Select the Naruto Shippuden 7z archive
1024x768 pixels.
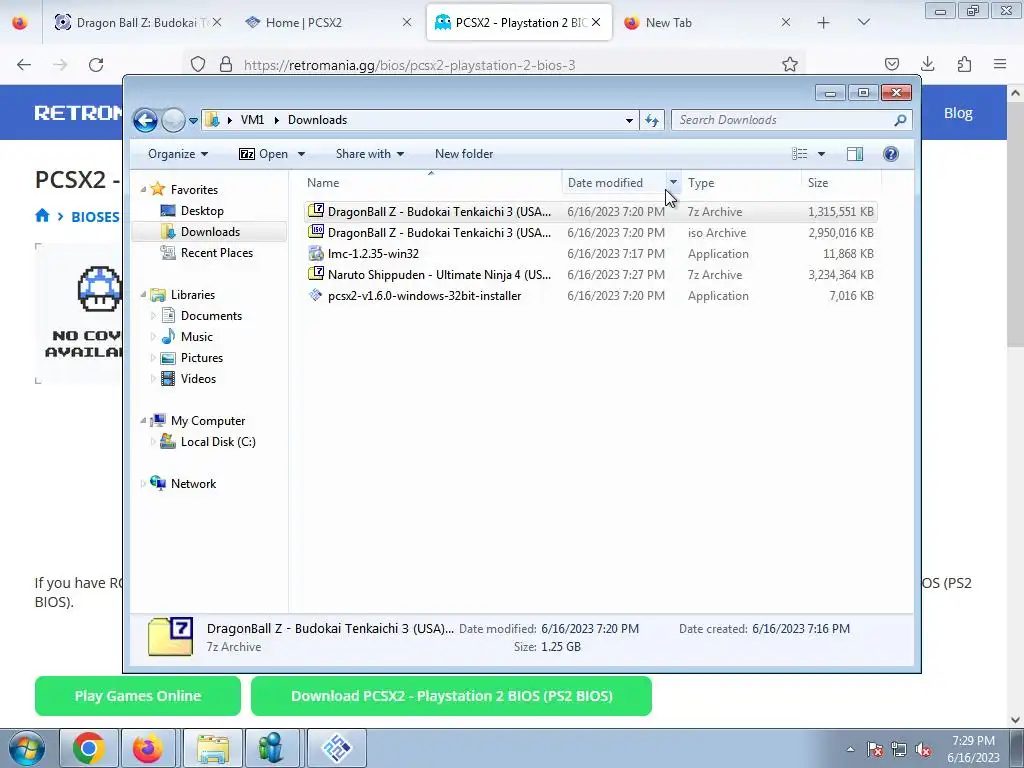coord(590,274)
